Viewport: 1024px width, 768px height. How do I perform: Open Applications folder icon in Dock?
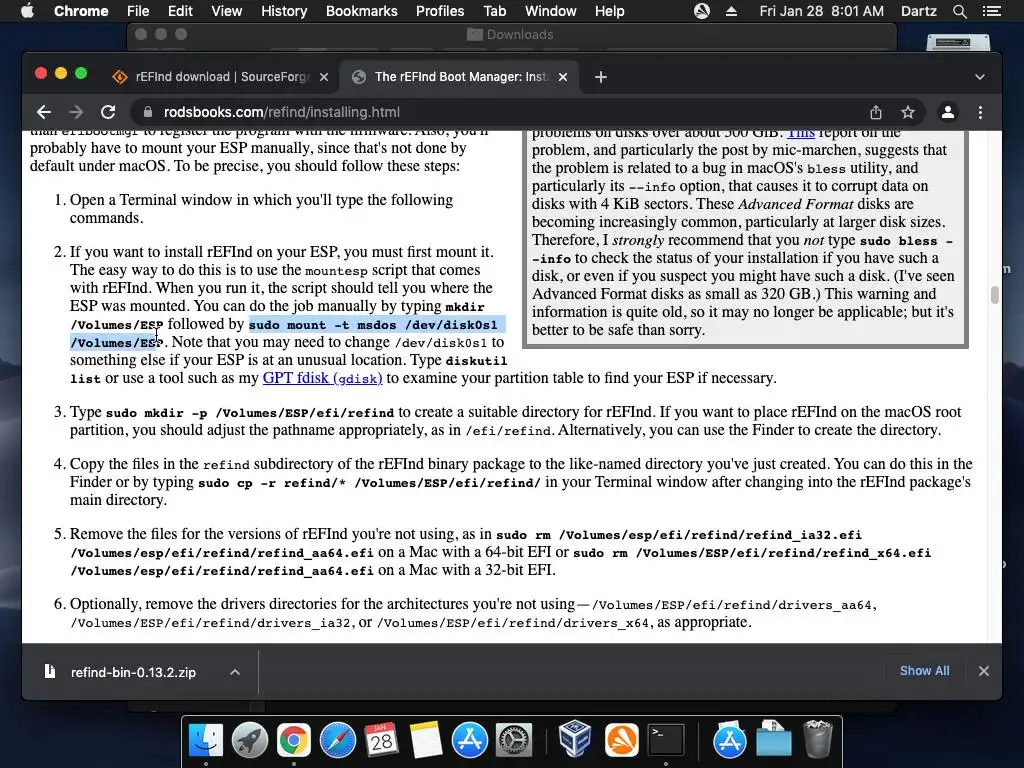[729, 739]
